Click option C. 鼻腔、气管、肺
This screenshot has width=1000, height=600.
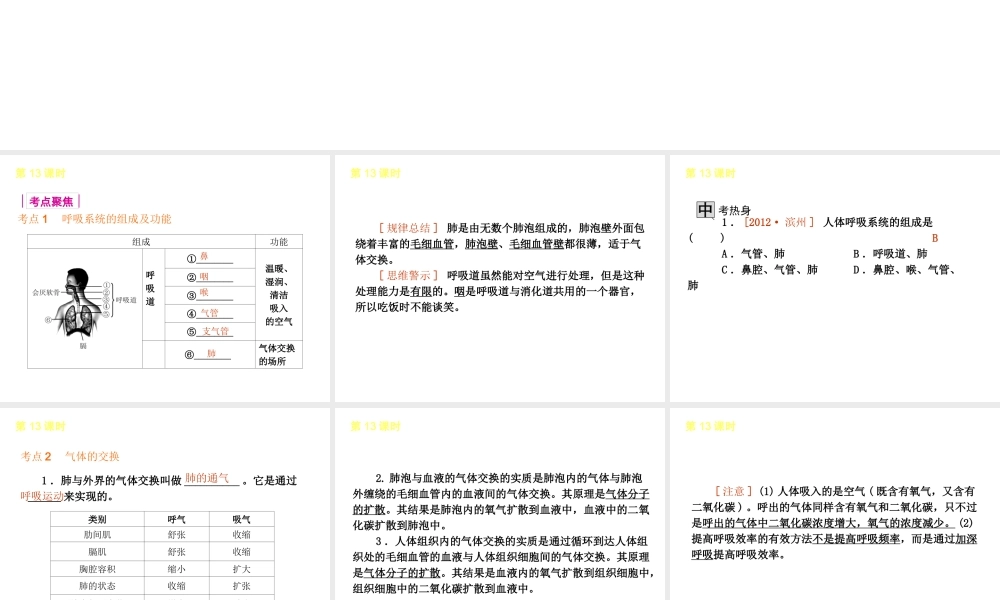(770, 270)
